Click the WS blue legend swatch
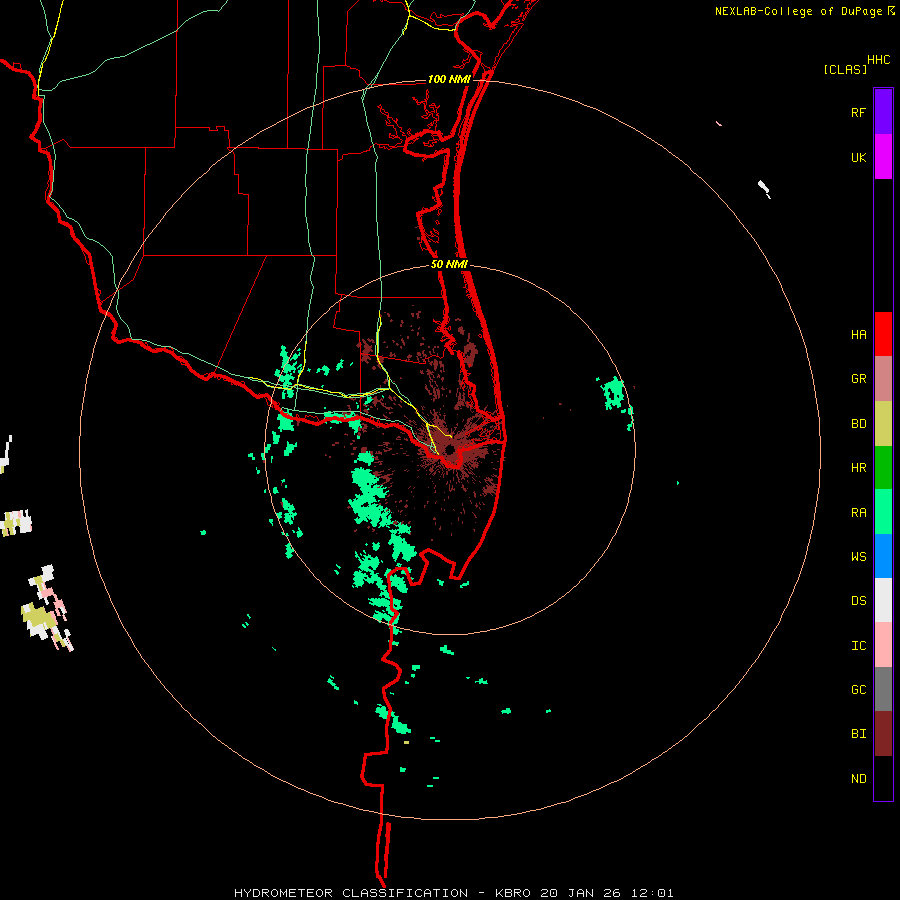900x900 pixels. click(883, 556)
